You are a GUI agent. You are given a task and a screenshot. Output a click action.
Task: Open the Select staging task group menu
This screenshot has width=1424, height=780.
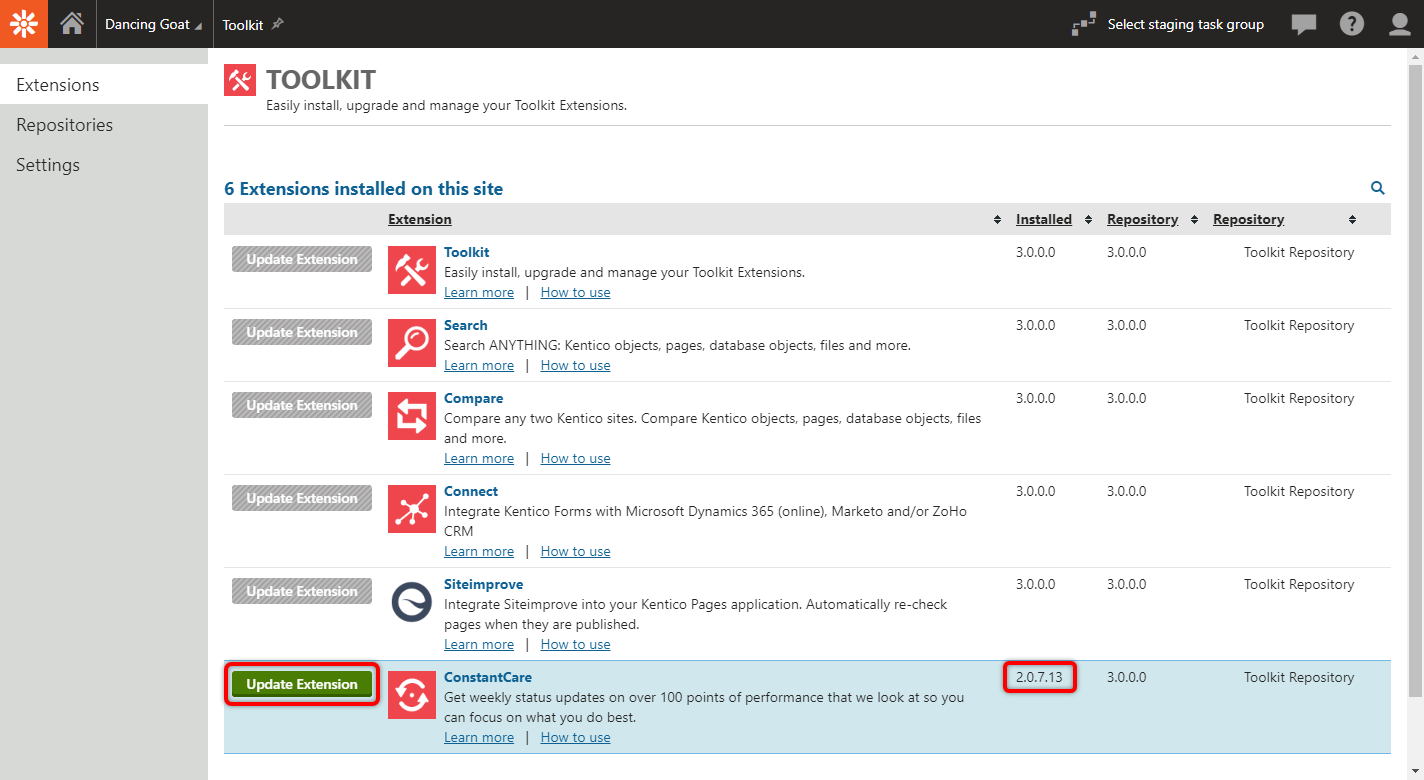pos(1185,24)
